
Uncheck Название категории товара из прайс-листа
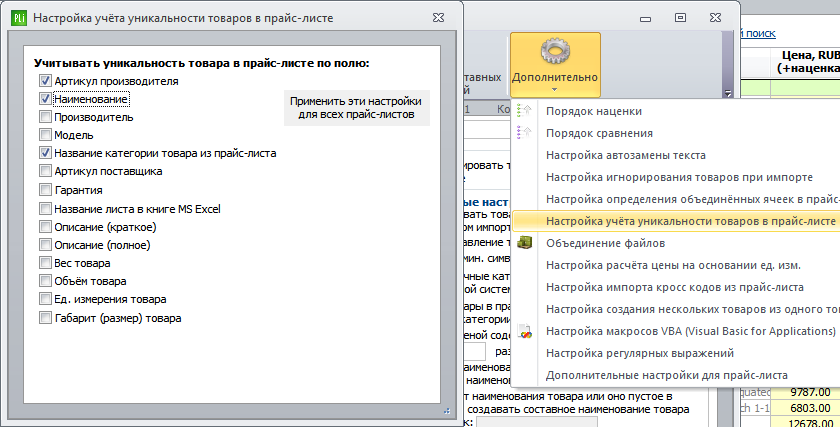pyautogui.click(x=45, y=153)
